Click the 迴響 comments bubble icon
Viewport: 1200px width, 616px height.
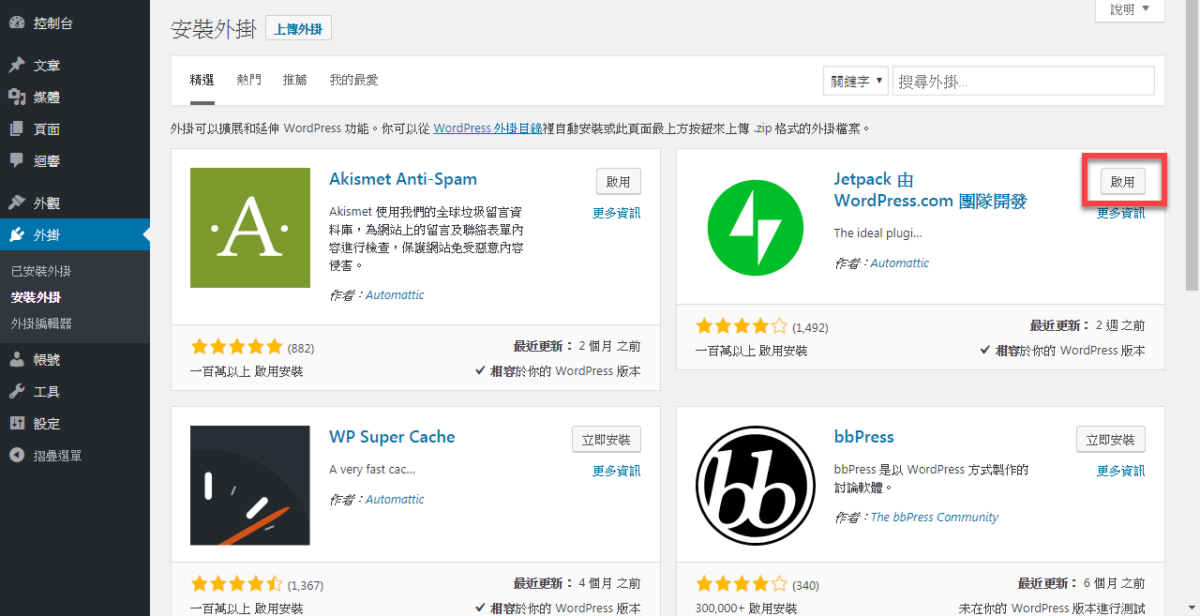(x=17, y=160)
